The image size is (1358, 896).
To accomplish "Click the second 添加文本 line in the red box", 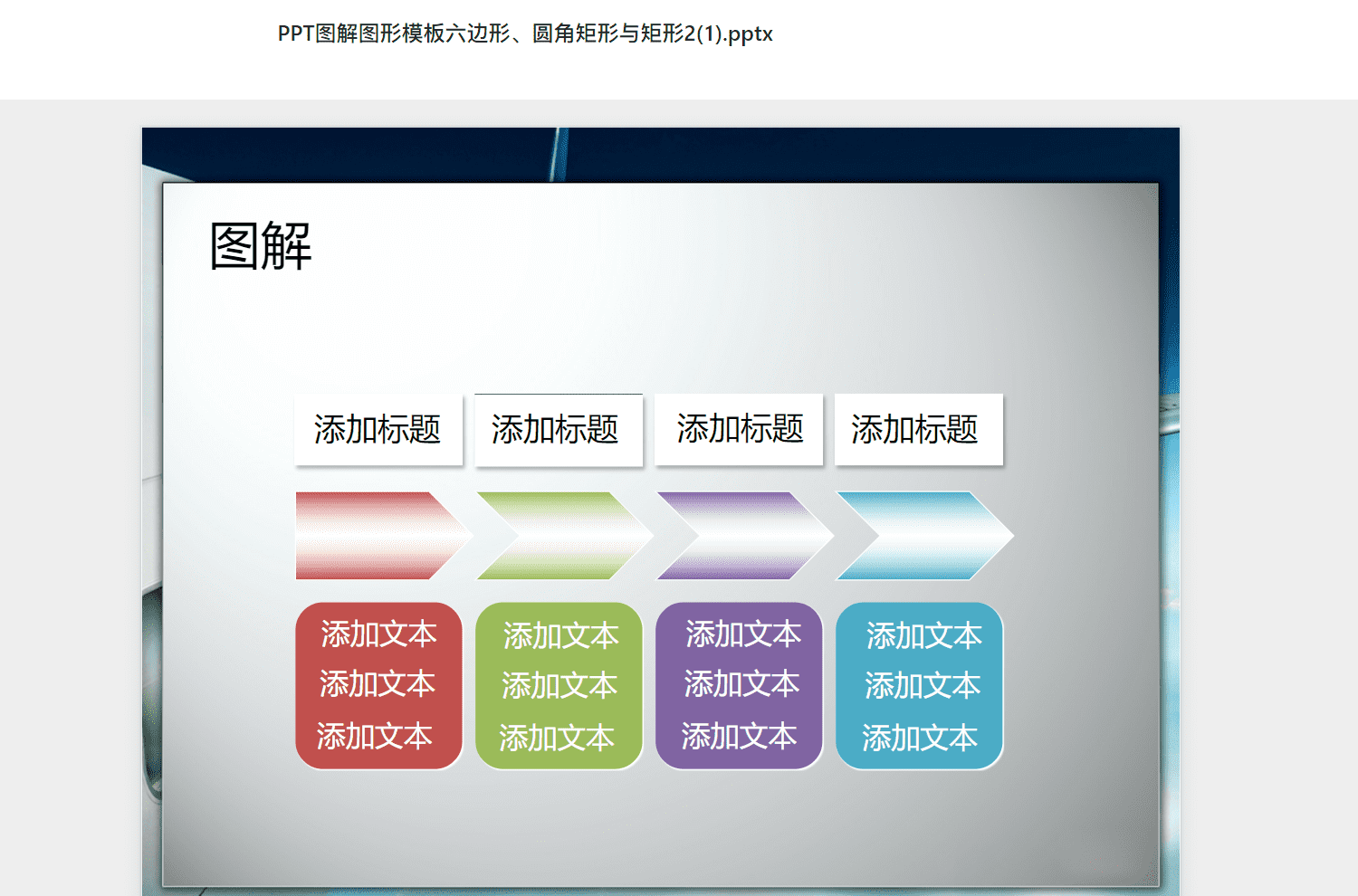I will (x=377, y=684).
